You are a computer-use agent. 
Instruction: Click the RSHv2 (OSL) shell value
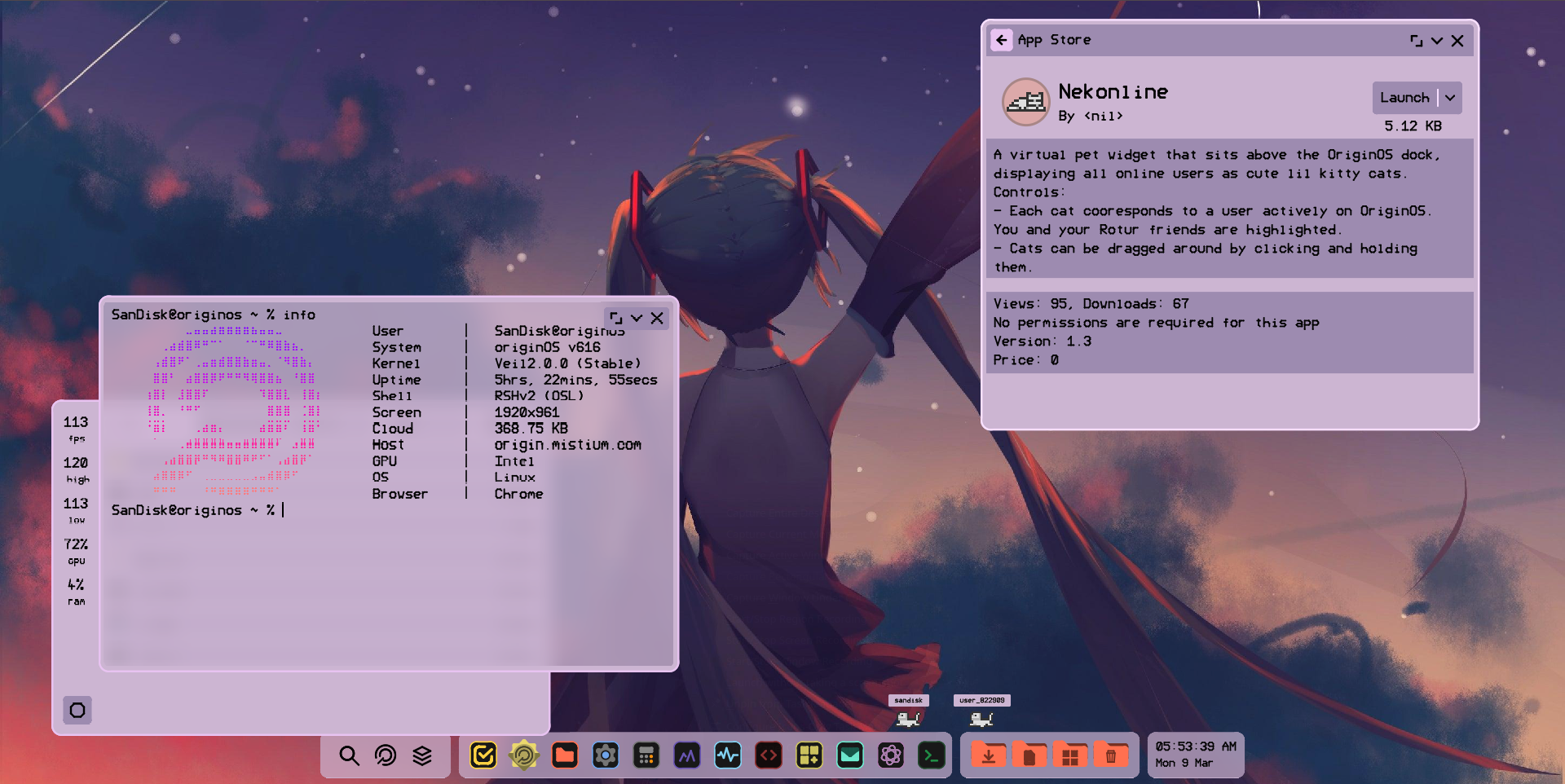pyautogui.click(x=539, y=396)
